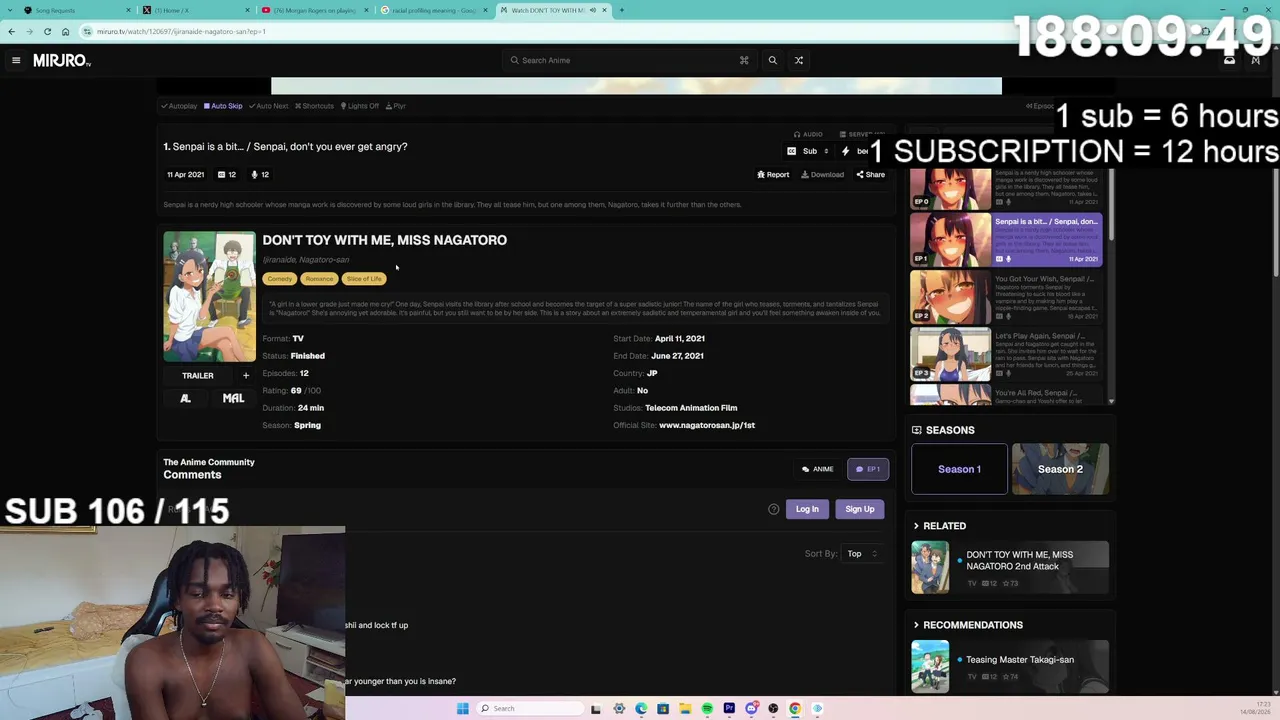Collapse the RELATED section

click(938, 526)
